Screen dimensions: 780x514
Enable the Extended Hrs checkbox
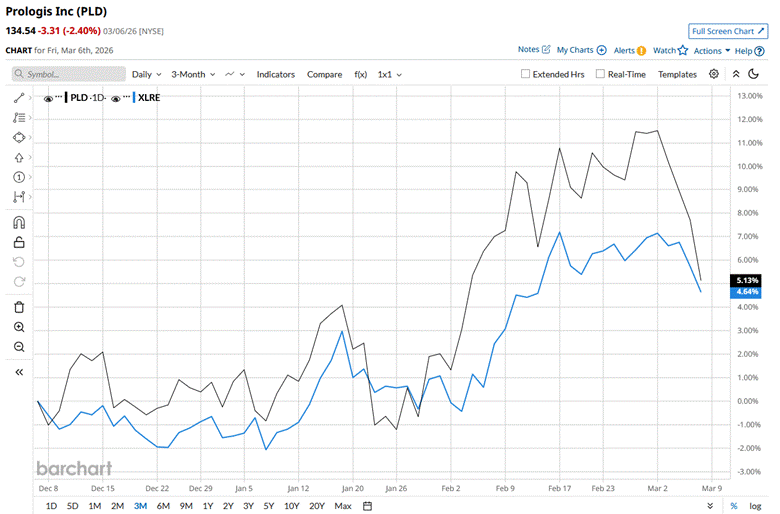point(525,74)
